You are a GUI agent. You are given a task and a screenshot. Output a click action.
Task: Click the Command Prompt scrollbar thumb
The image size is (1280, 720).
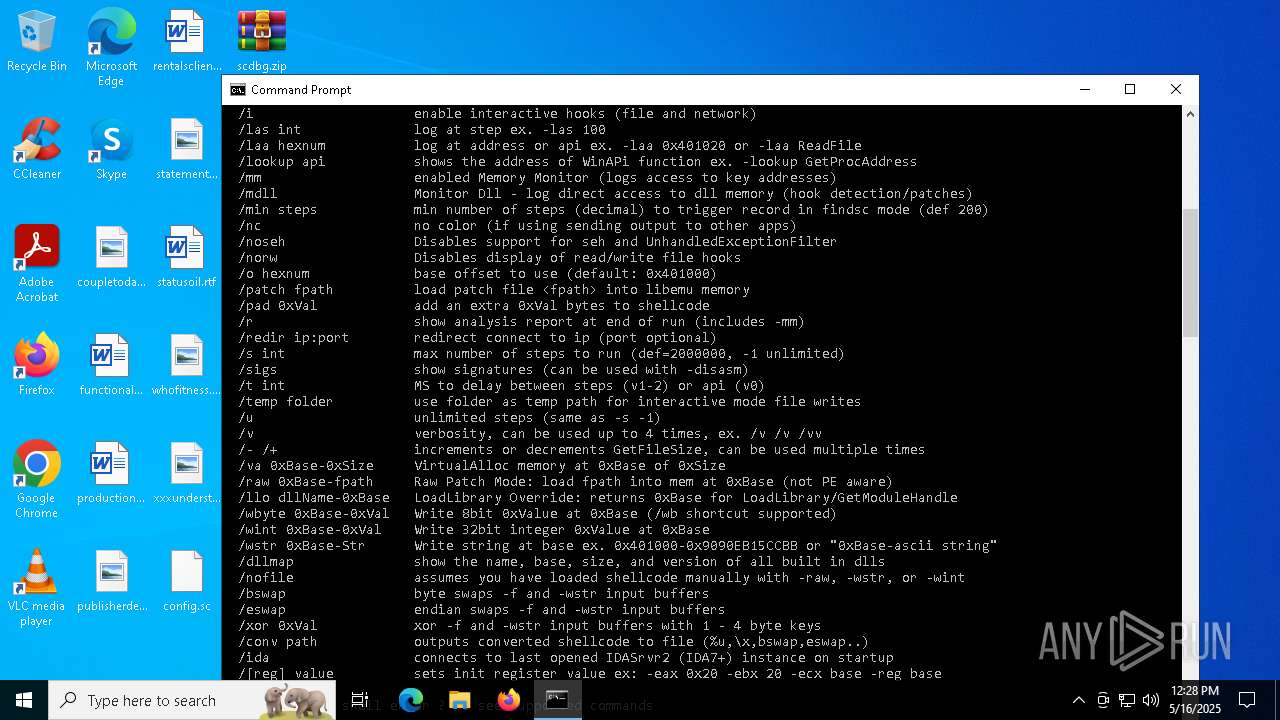click(x=1190, y=272)
